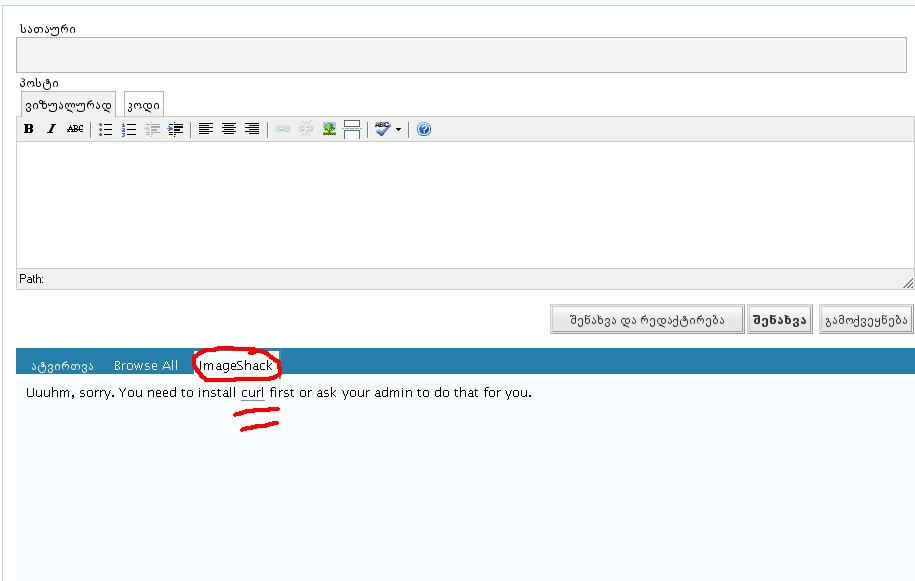Click the outdent icon
This screenshot has width=915, height=581.
tap(152, 129)
